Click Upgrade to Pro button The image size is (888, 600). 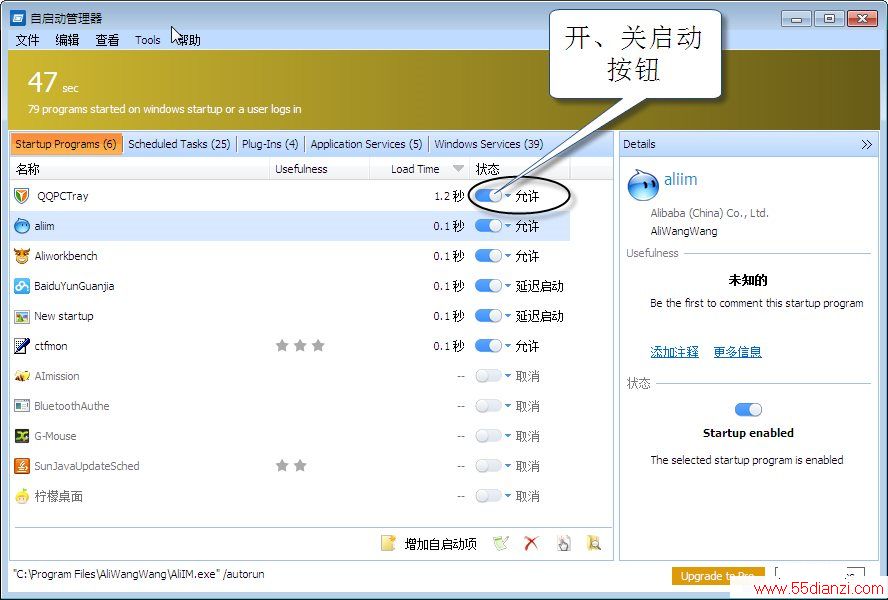[718, 576]
